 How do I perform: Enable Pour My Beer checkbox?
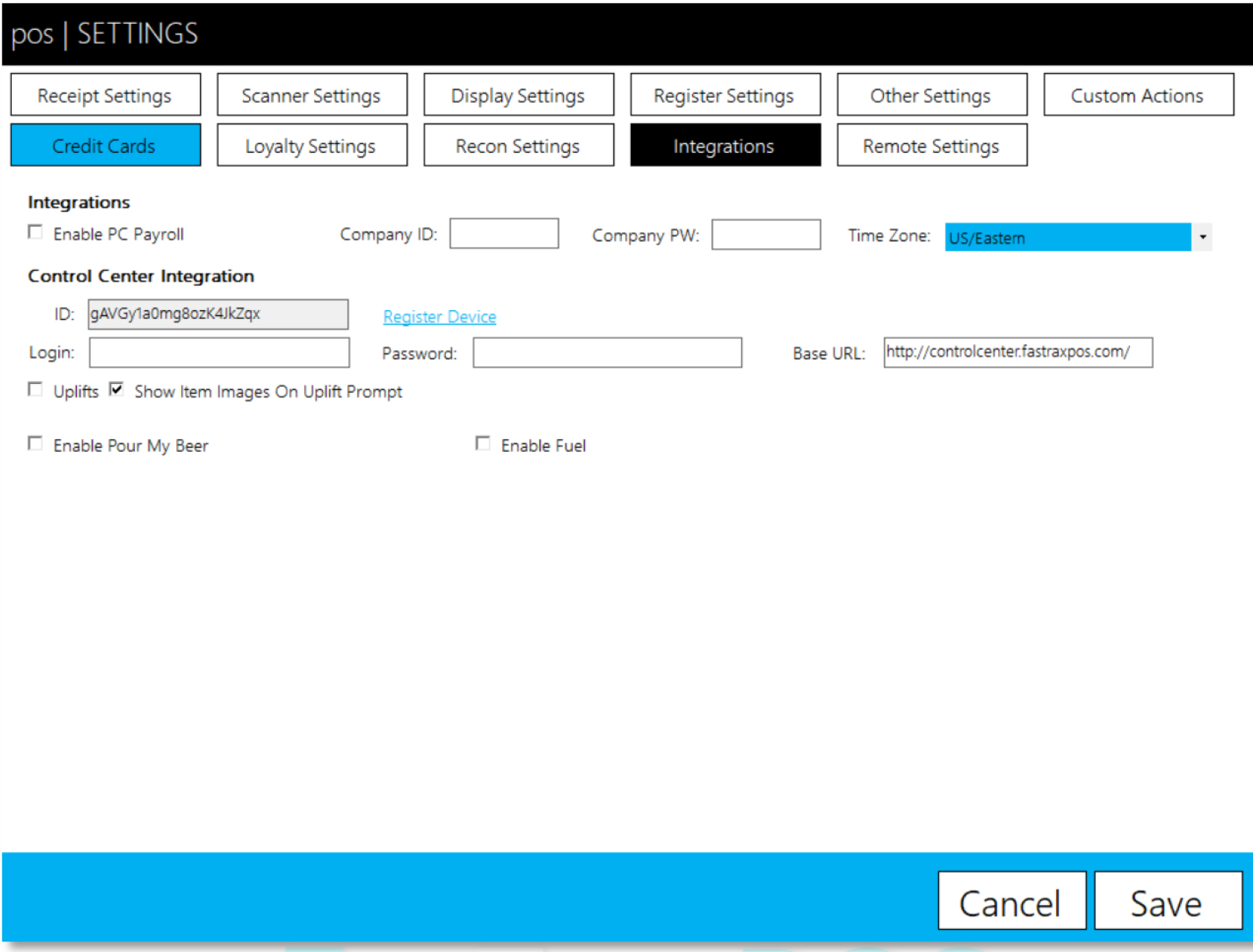[x=35, y=444]
